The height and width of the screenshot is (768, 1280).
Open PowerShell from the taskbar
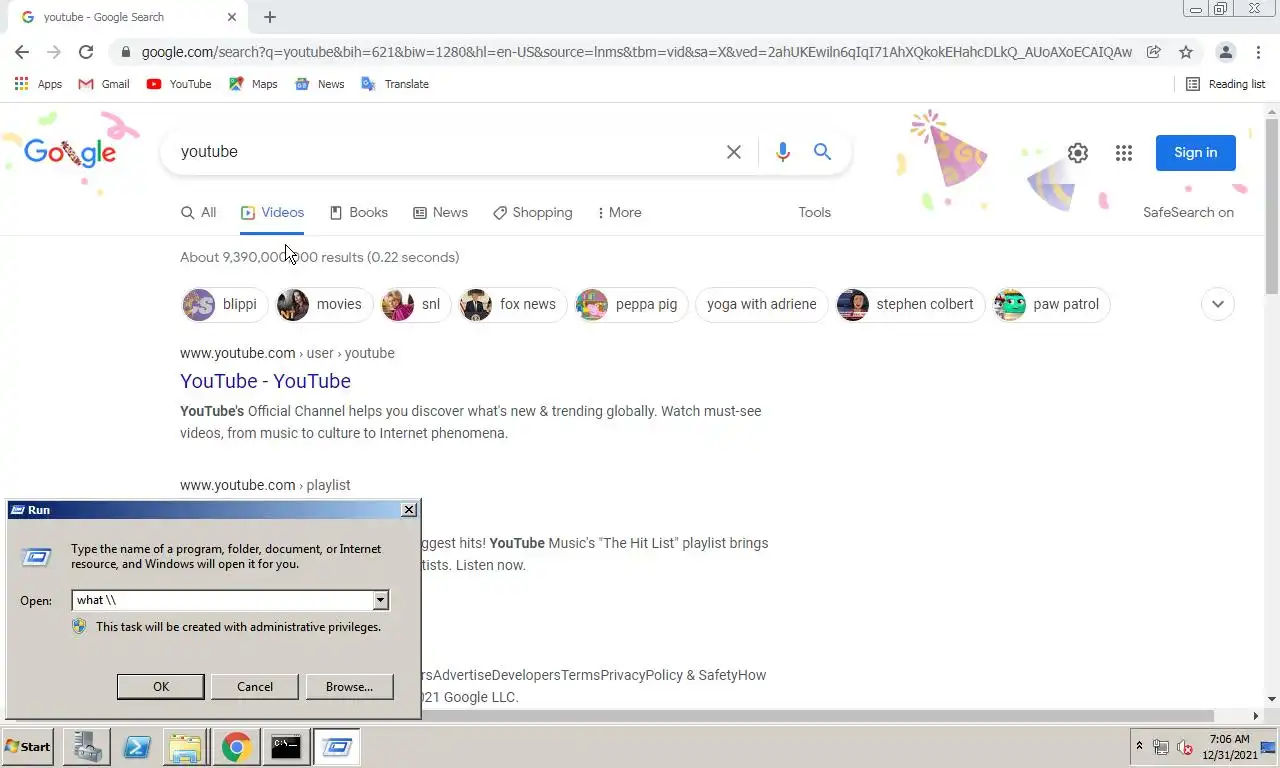[137, 747]
